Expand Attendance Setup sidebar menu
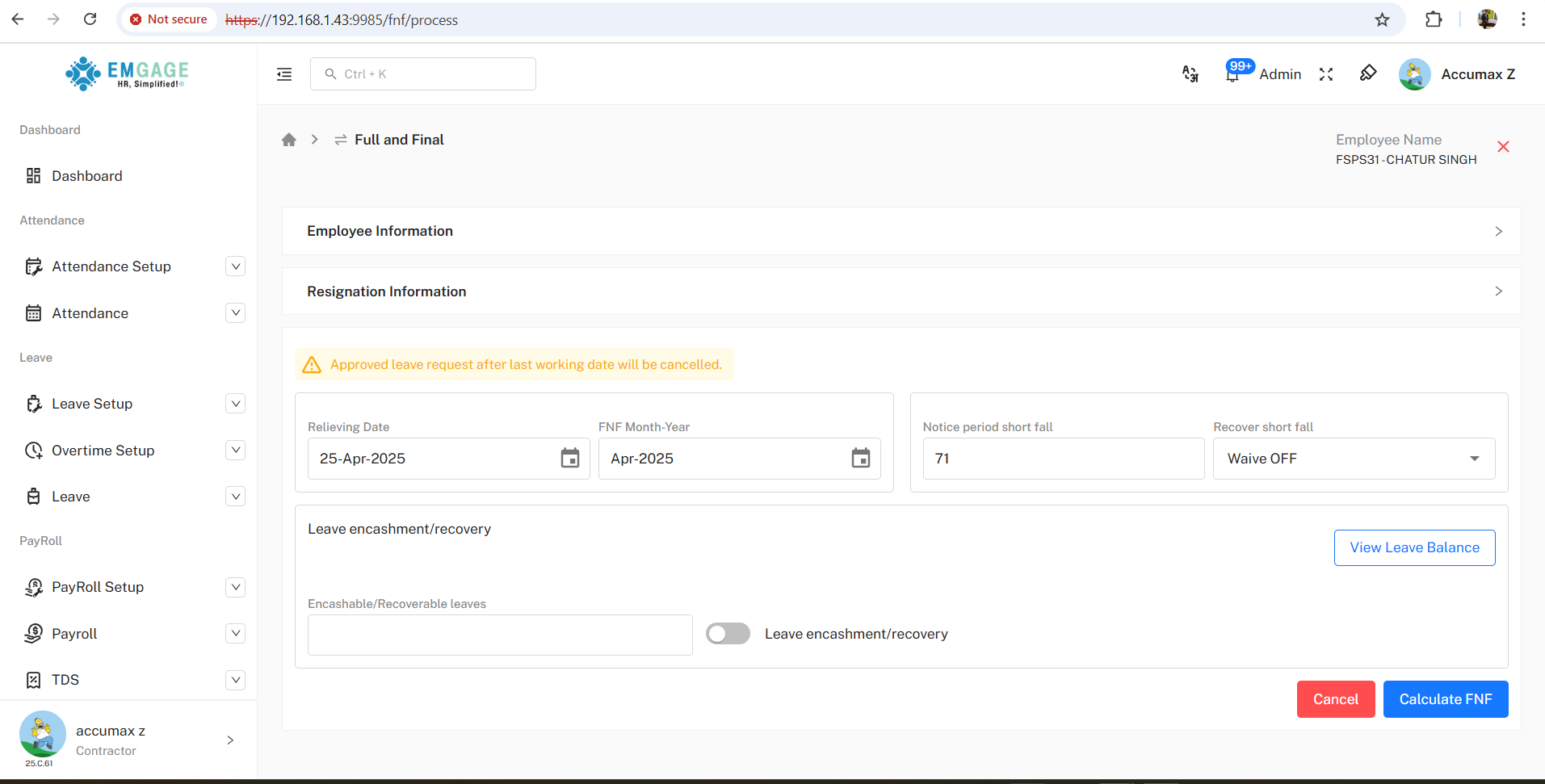1545x784 pixels. tap(235, 266)
